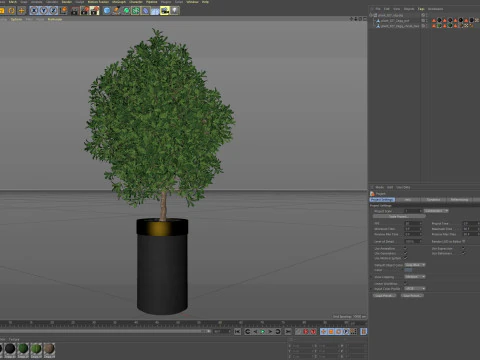Switch to Info tab
Viewport: 480px width, 360px height.
pyautogui.click(x=408, y=200)
